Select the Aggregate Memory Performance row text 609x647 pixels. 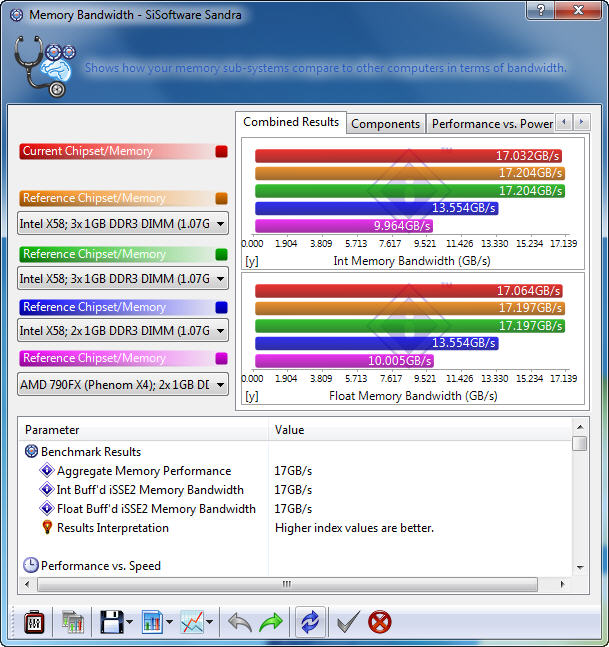point(144,470)
